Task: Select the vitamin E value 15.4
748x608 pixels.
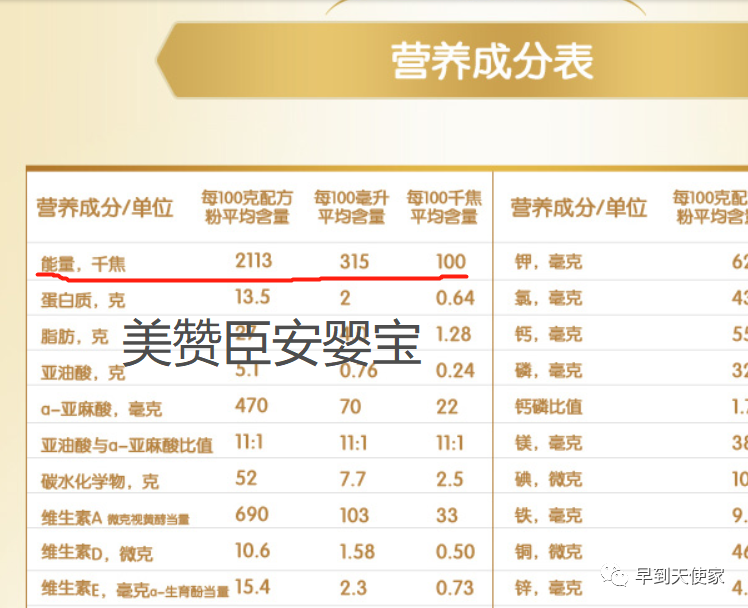Action: (252, 587)
